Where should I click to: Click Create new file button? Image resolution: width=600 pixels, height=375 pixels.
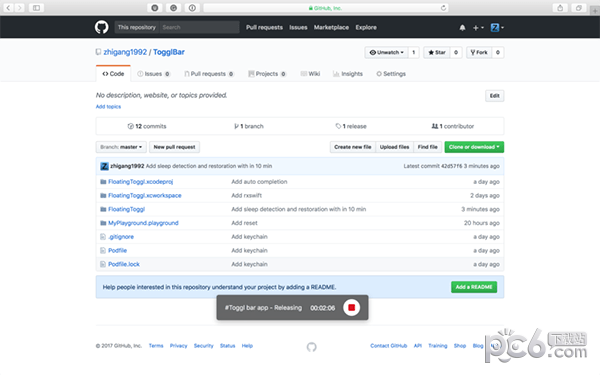click(353, 147)
